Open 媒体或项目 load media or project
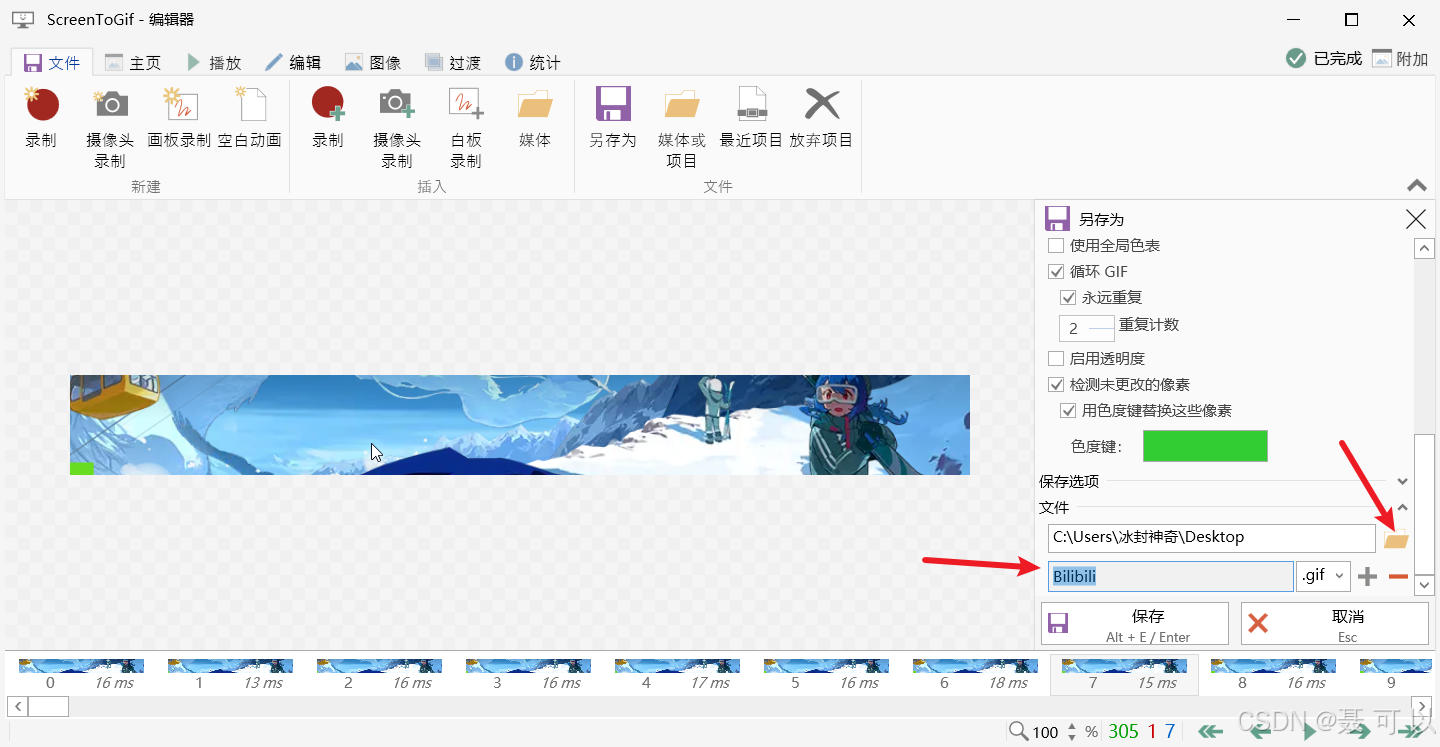Screen dimensions: 1440x747 click(x=682, y=127)
